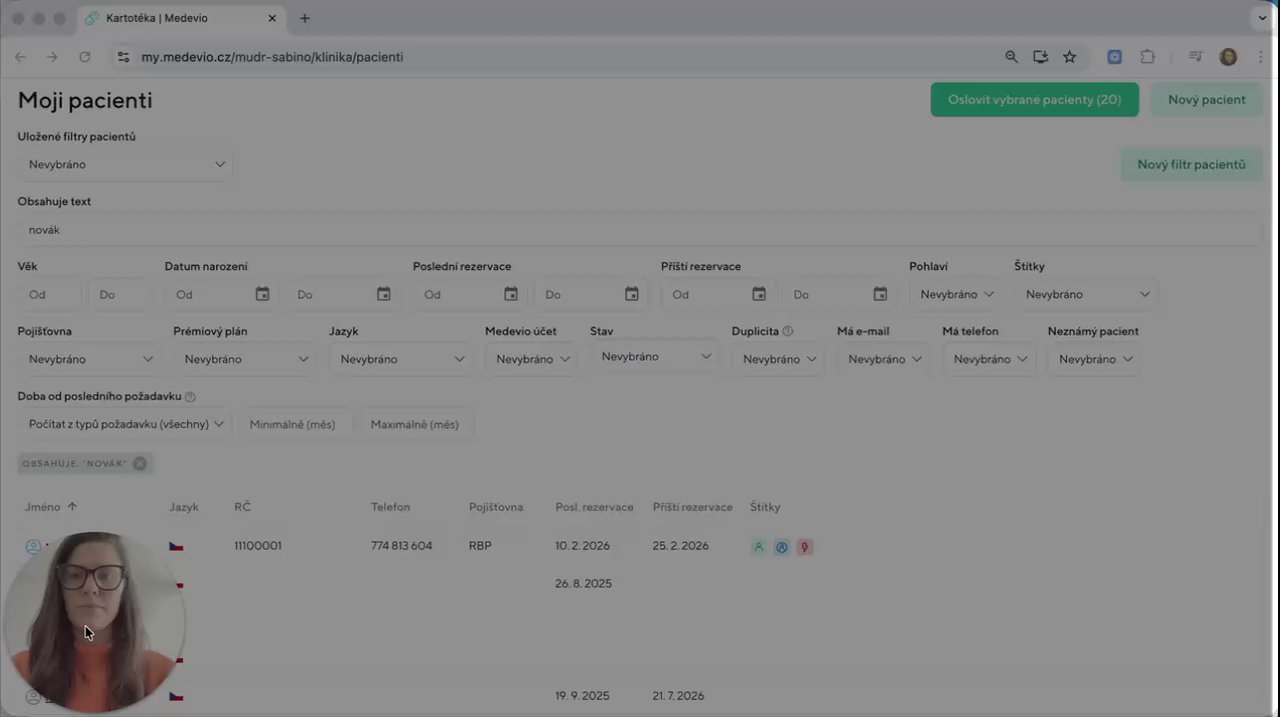Open calendar for Poslední rezervace Od field
This screenshot has width=1280, height=717.
[x=511, y=294]
